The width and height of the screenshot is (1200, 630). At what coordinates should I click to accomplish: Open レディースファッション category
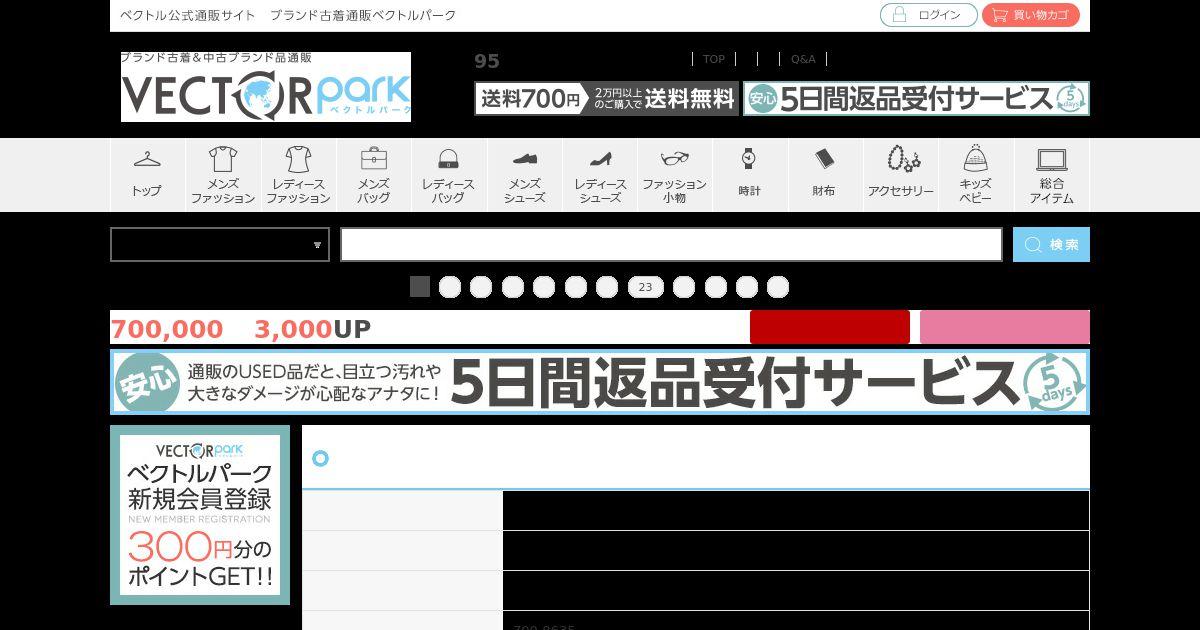[x=298, y=175]
